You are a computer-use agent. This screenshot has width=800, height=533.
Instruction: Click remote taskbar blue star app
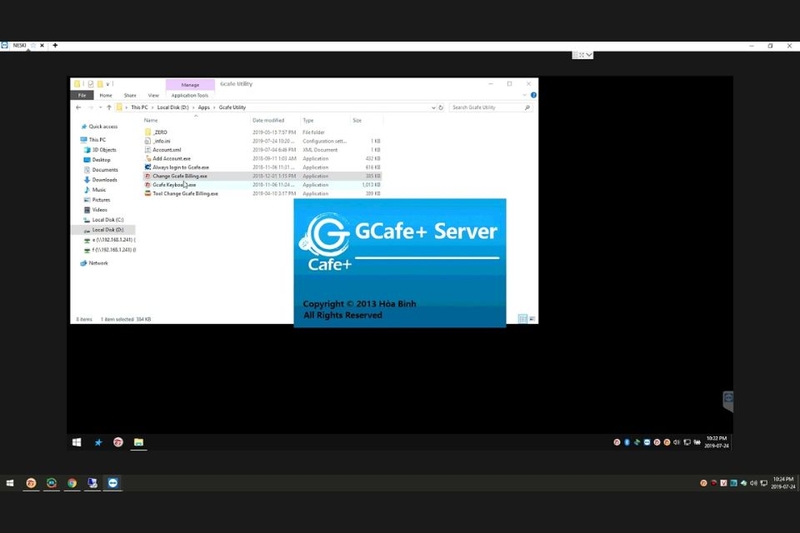pyautogui.click(x=98, y=442)
